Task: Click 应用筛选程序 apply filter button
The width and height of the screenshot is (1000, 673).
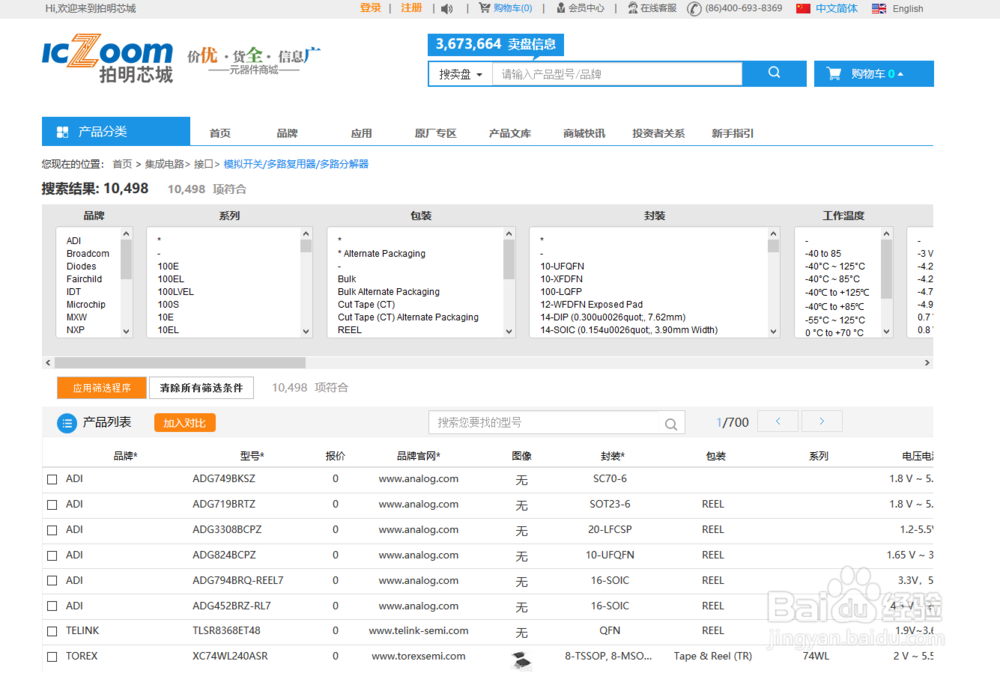Action: [101, 387]
